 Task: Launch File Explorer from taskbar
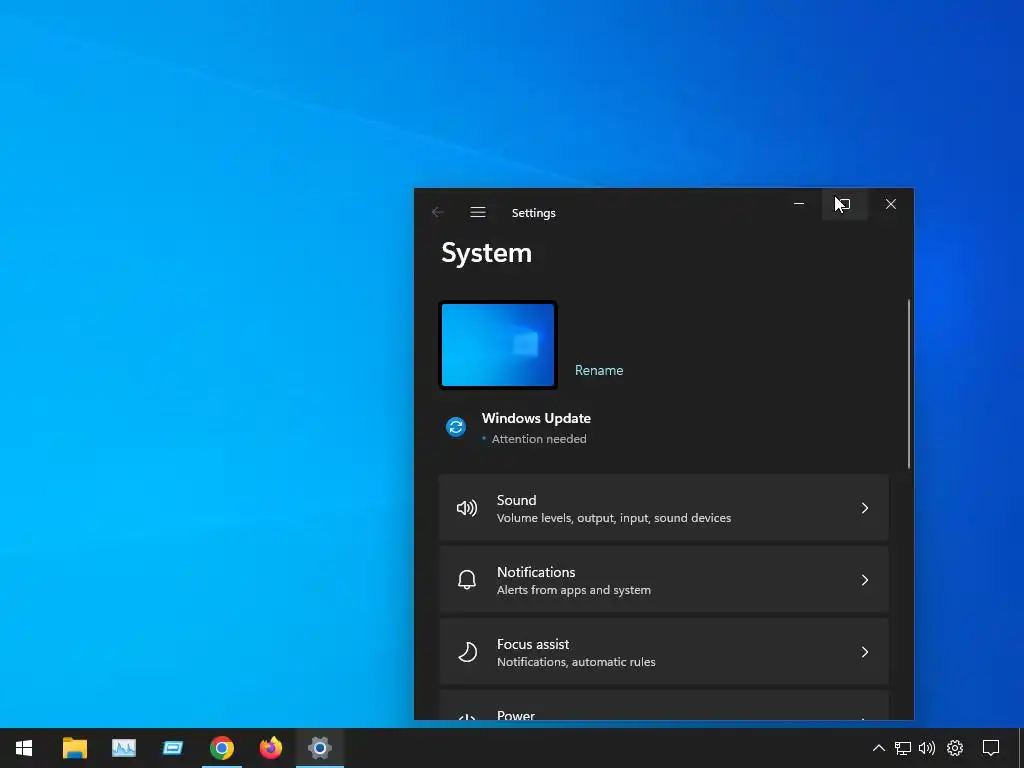pyautogui.click(x=74, y=748)
